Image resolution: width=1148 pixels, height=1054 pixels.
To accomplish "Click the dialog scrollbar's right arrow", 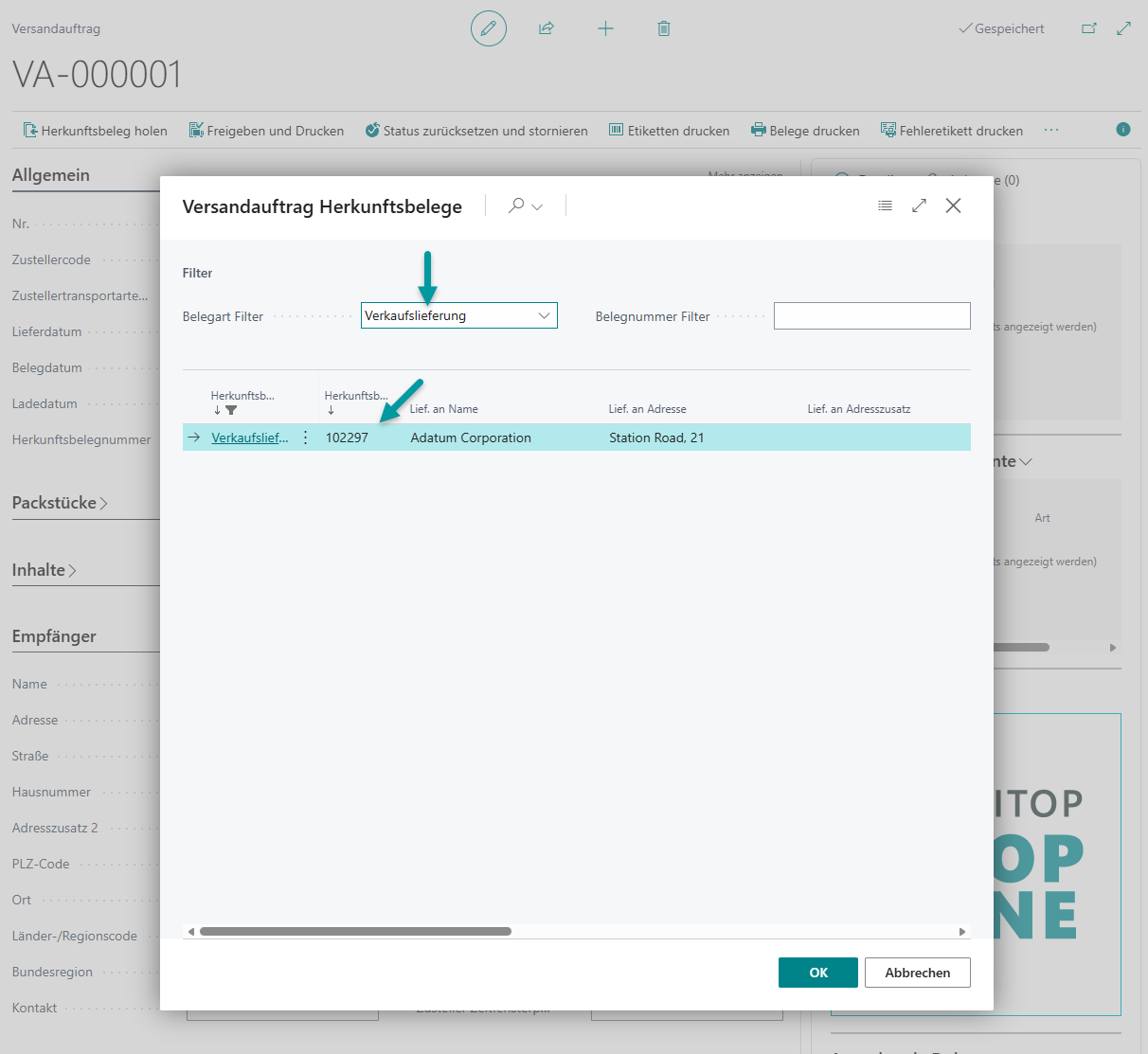I will click(962, 932).
